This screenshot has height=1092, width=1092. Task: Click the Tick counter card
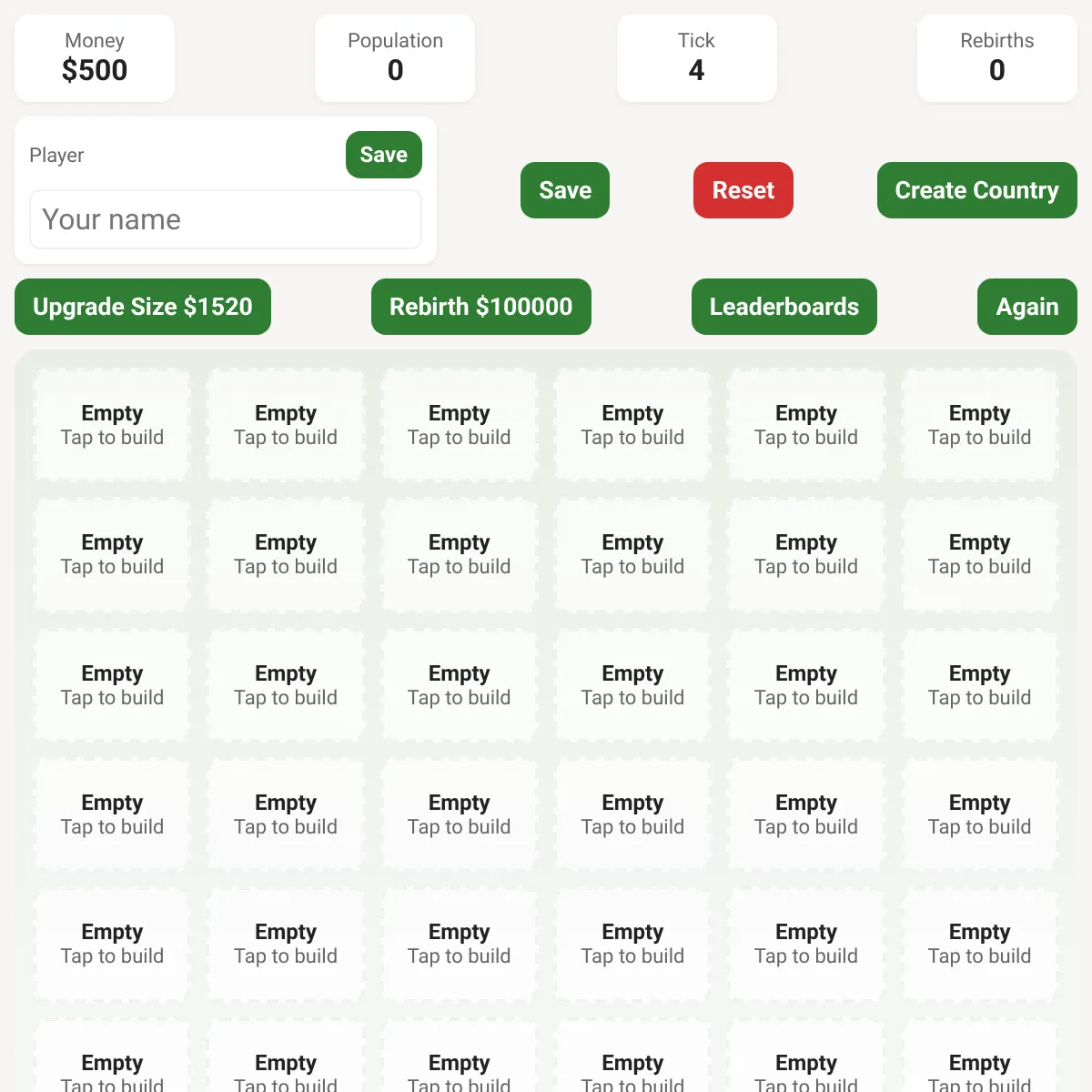(697, 58)
